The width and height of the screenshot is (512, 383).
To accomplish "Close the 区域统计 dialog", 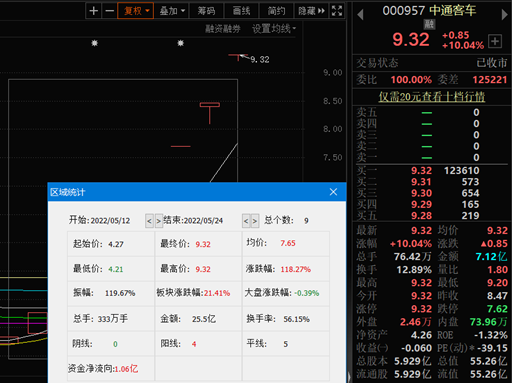I will point(333,192).
